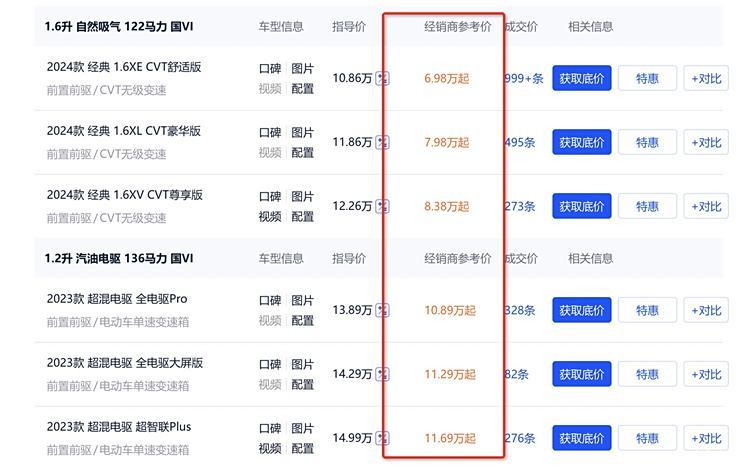
Task: Open calculator icon beside 10.86万 price
Action: coord(382,78)
